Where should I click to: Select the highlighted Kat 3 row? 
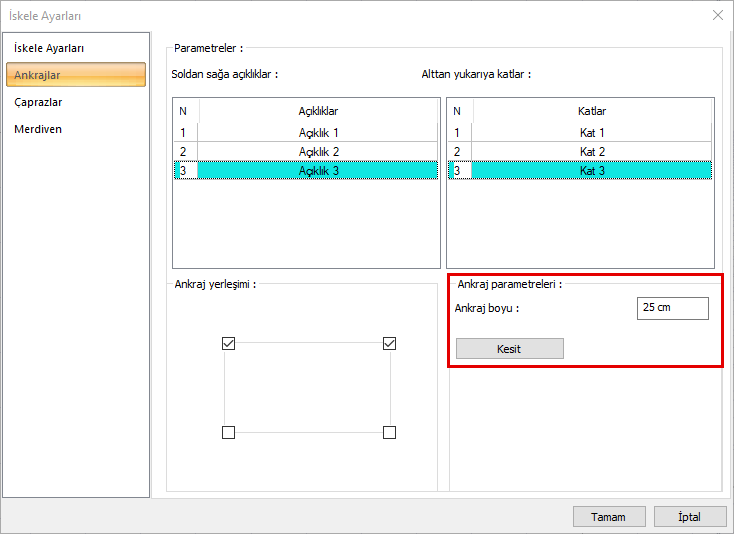tap(591, 171)
